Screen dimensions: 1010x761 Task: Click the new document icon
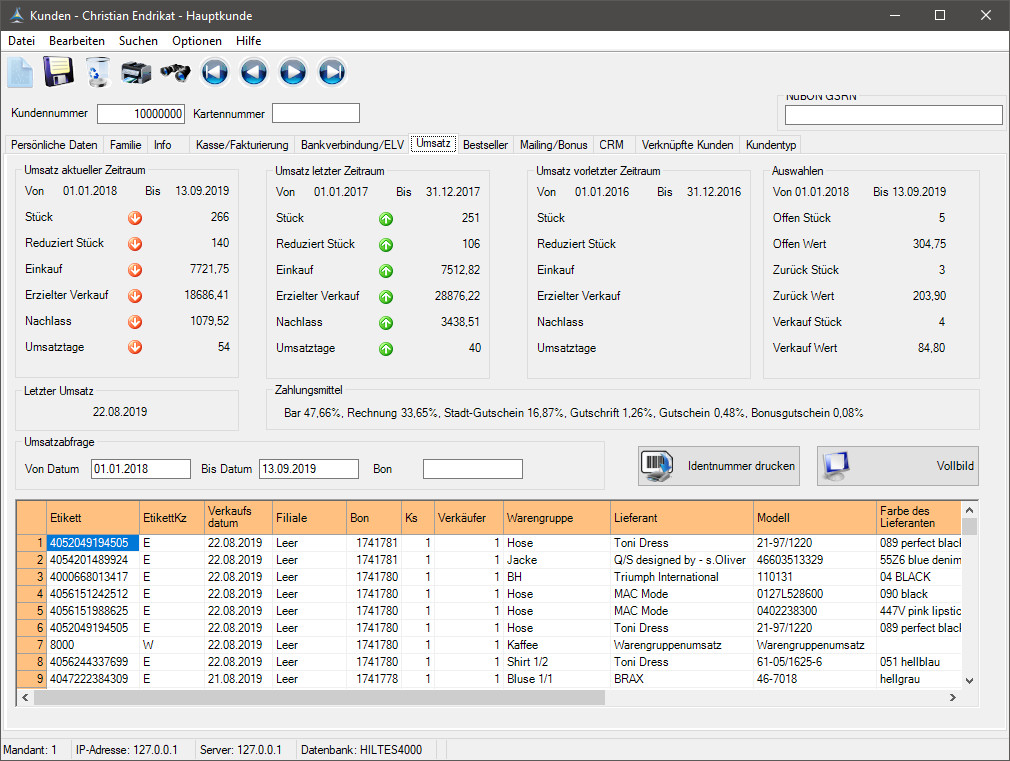click(21, 72)
